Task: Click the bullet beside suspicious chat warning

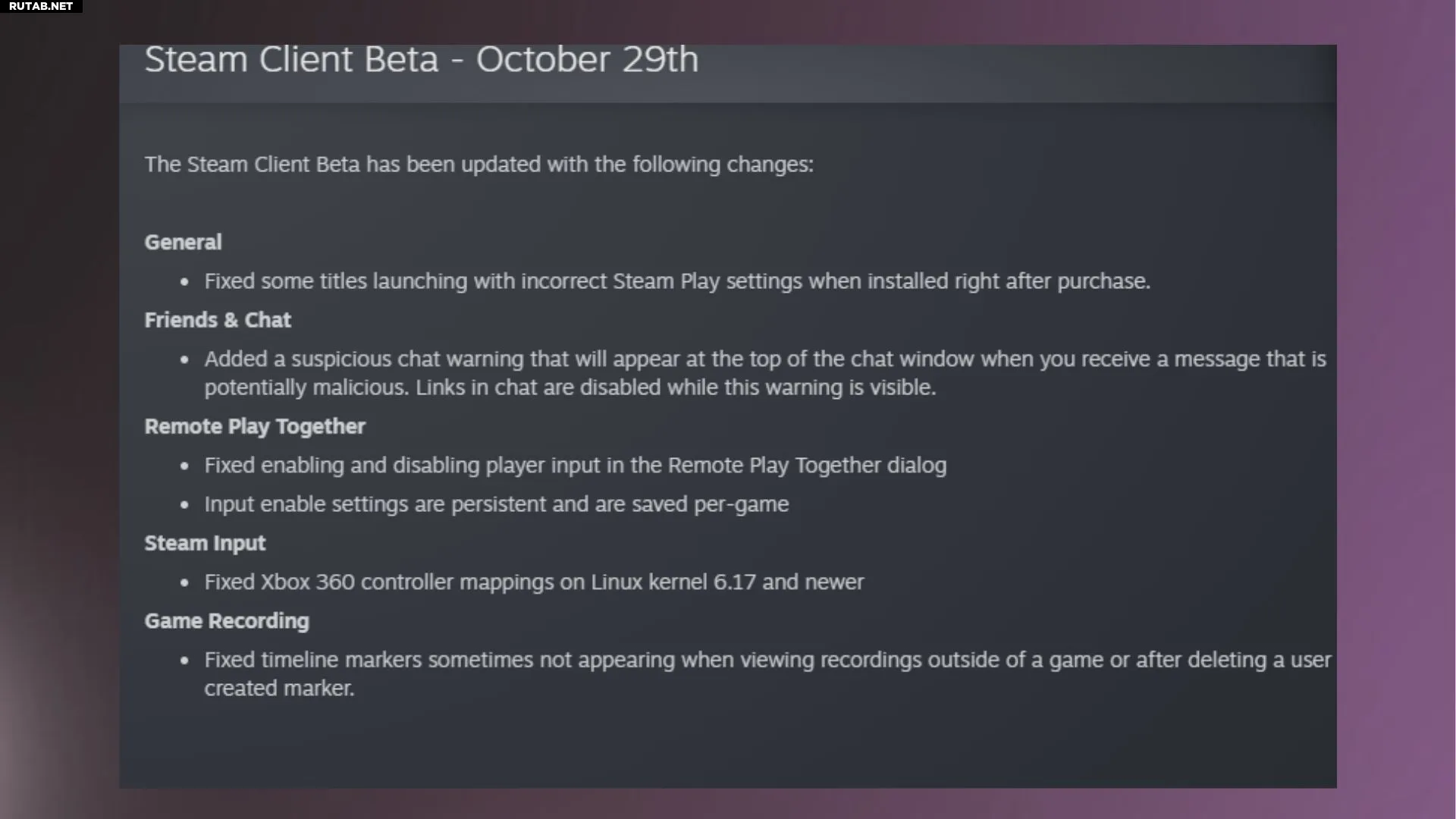Action: pos(184,359)
